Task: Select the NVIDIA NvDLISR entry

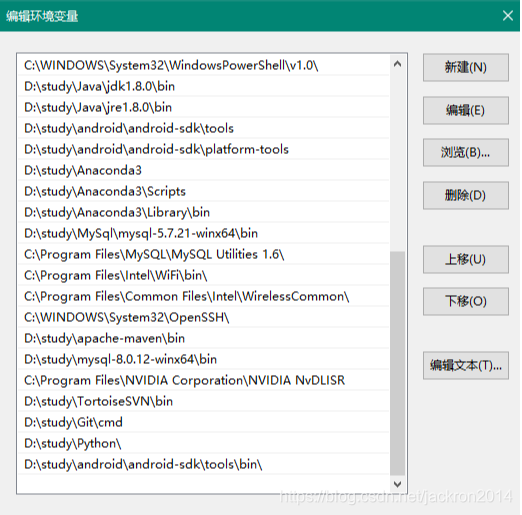Action: (203, 380)
